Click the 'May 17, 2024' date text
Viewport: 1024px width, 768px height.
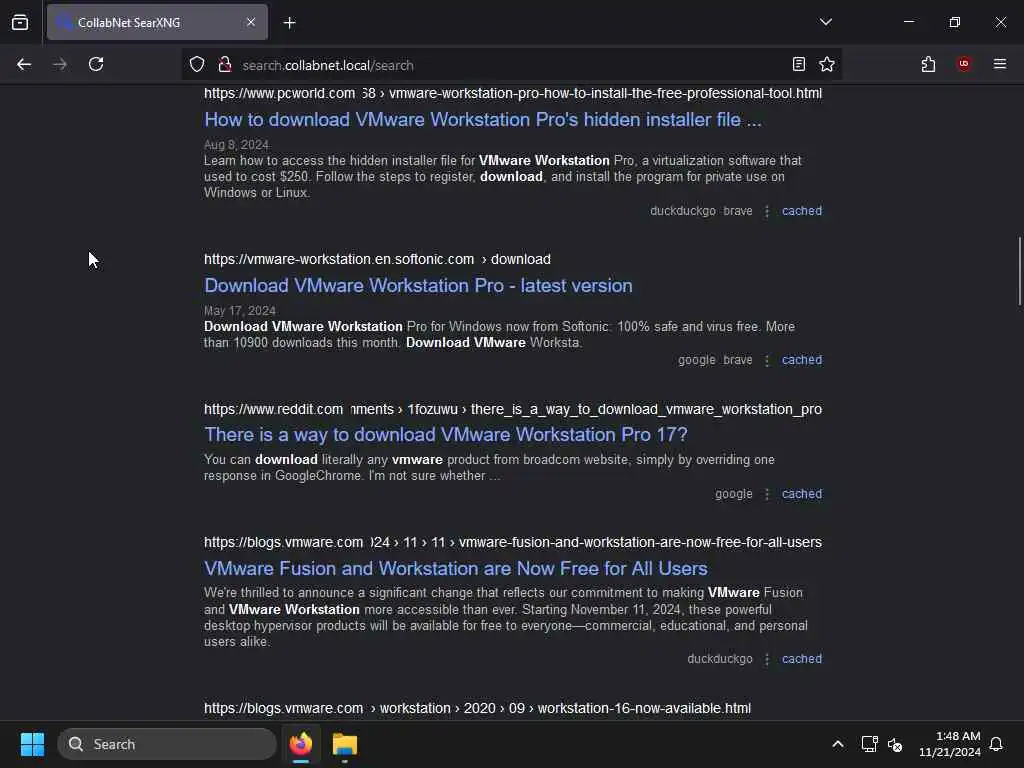point(240,310)
